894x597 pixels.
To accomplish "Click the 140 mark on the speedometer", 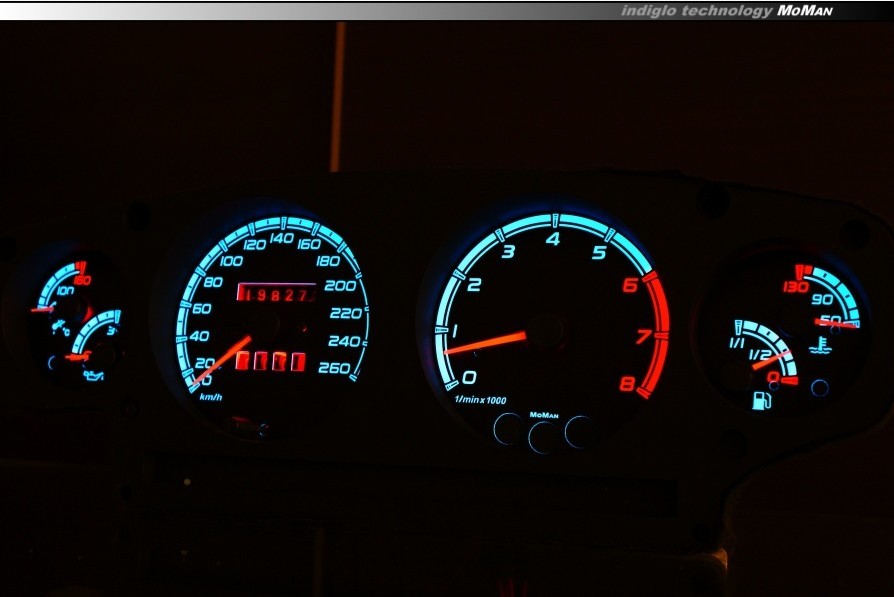I will click(x=281, y=238).
